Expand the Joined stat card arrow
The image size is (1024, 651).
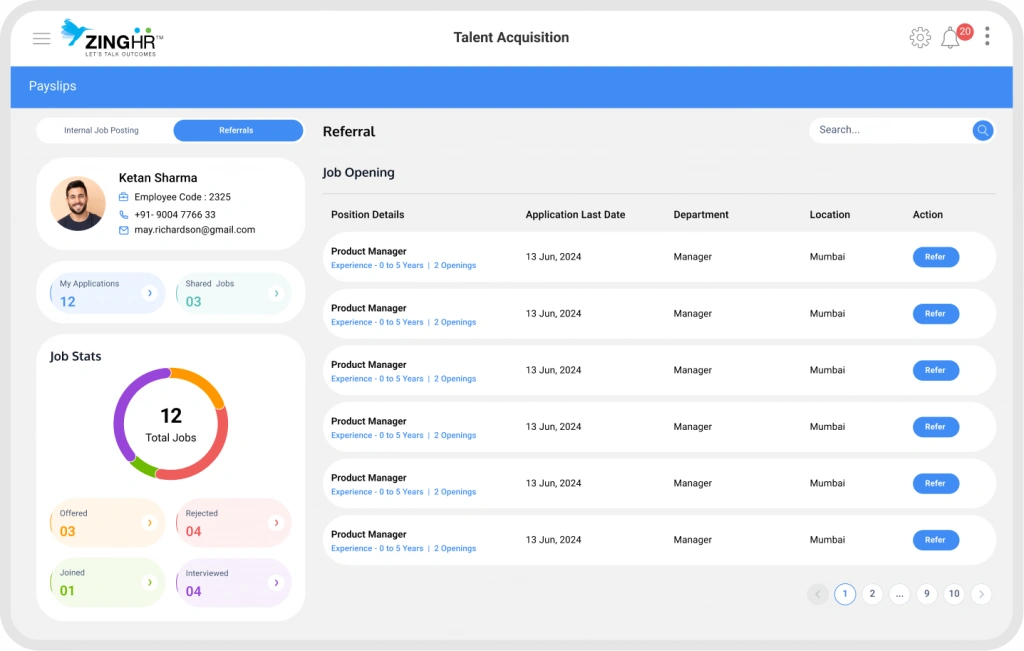[150, 582]
